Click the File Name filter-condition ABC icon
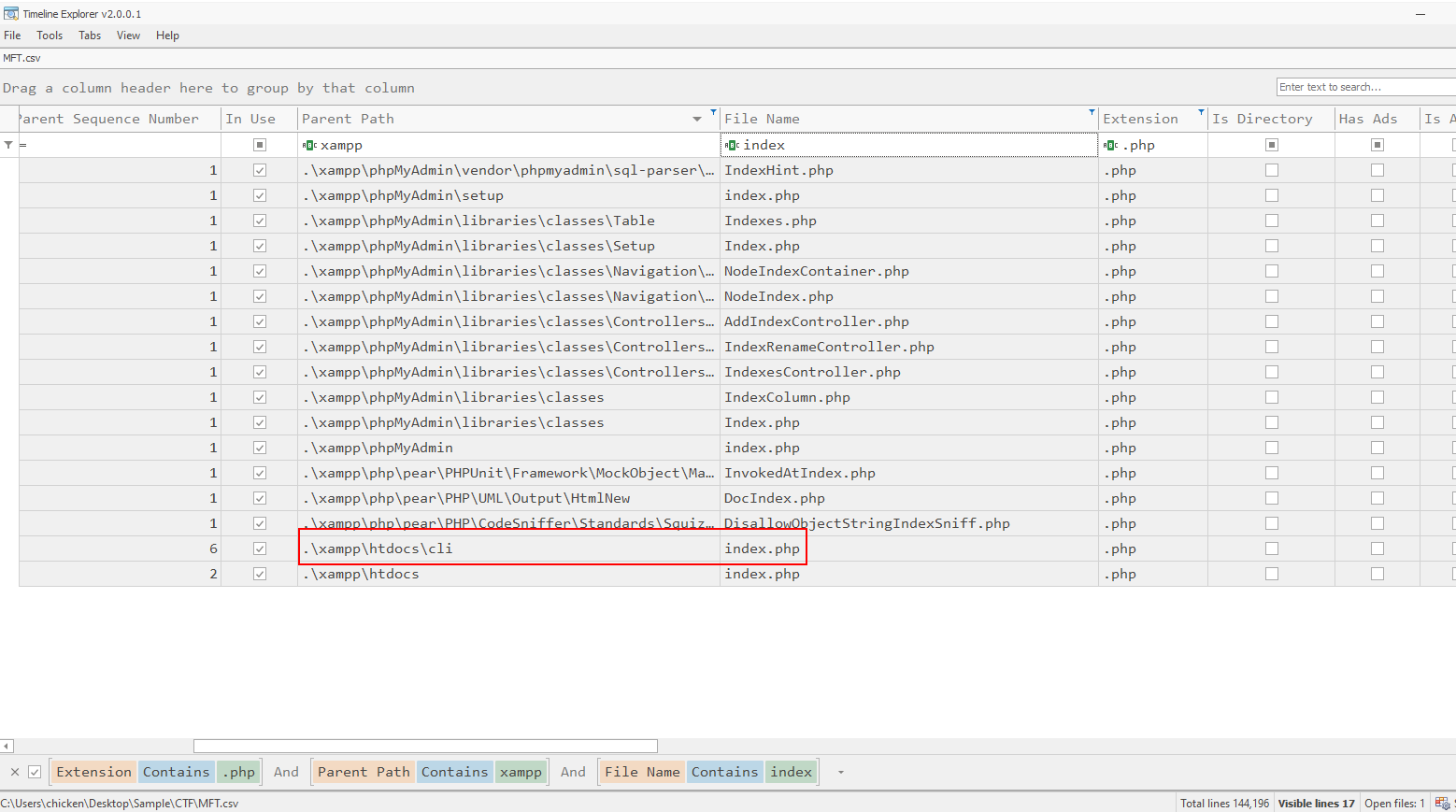The image size is (1456, 812). coord(733,145)
